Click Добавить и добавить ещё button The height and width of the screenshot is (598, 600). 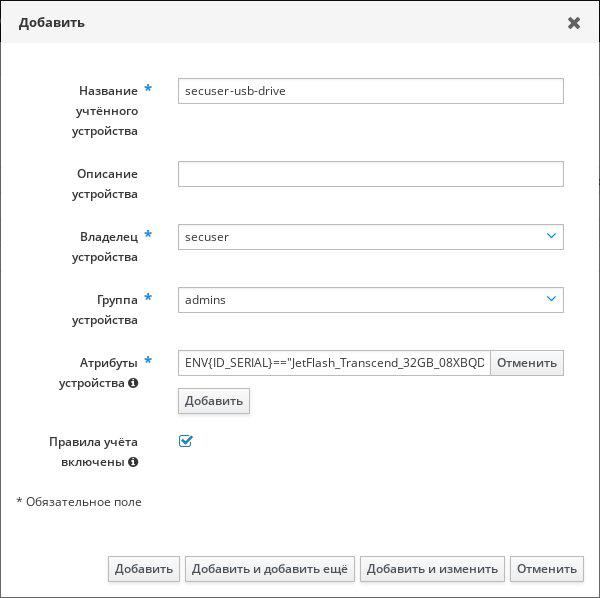(270, 569)
